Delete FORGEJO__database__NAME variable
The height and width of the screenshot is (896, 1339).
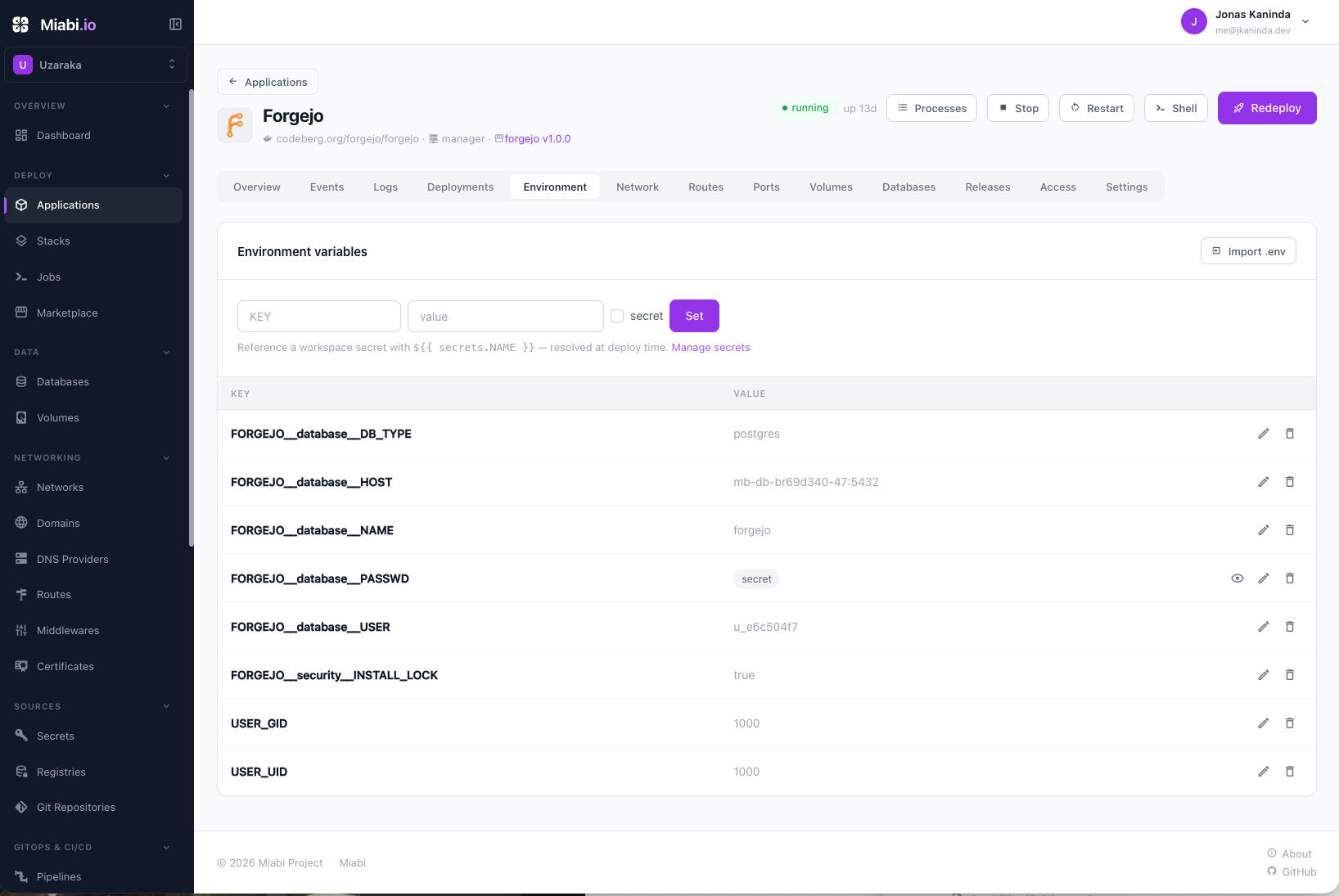point(1290,530)
